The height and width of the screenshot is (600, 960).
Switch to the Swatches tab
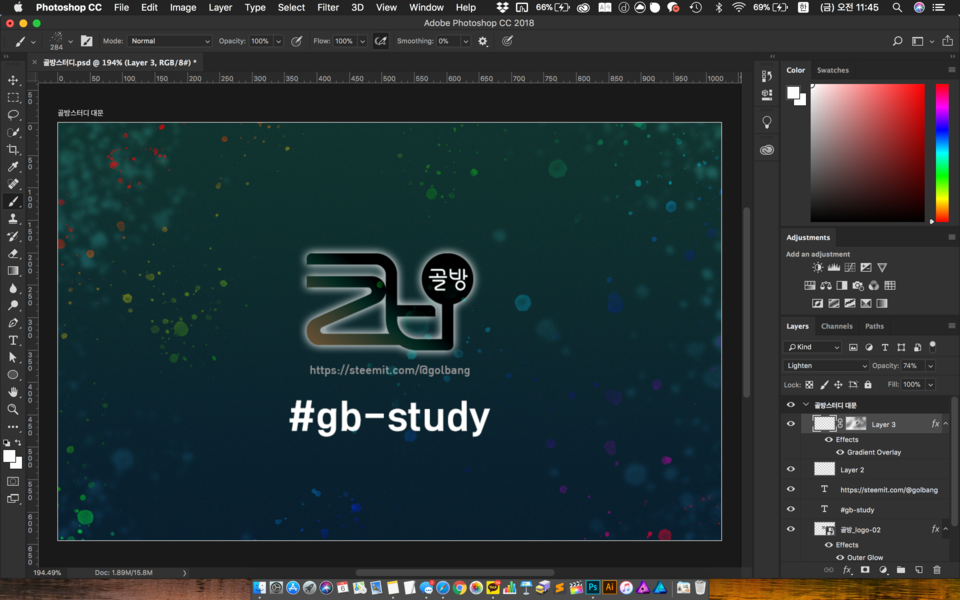click(833, 70)
